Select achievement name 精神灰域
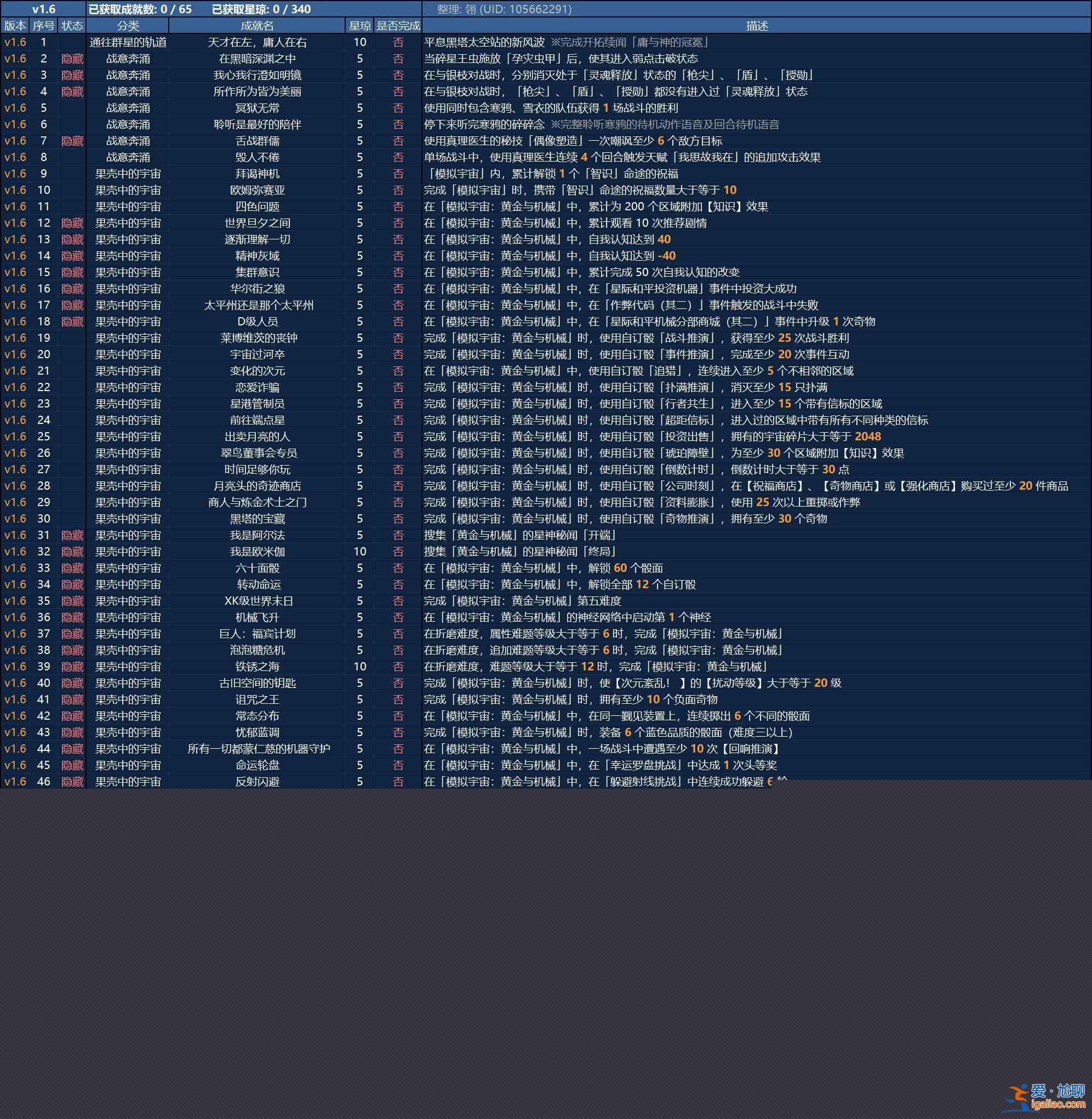 coord(257,256)
